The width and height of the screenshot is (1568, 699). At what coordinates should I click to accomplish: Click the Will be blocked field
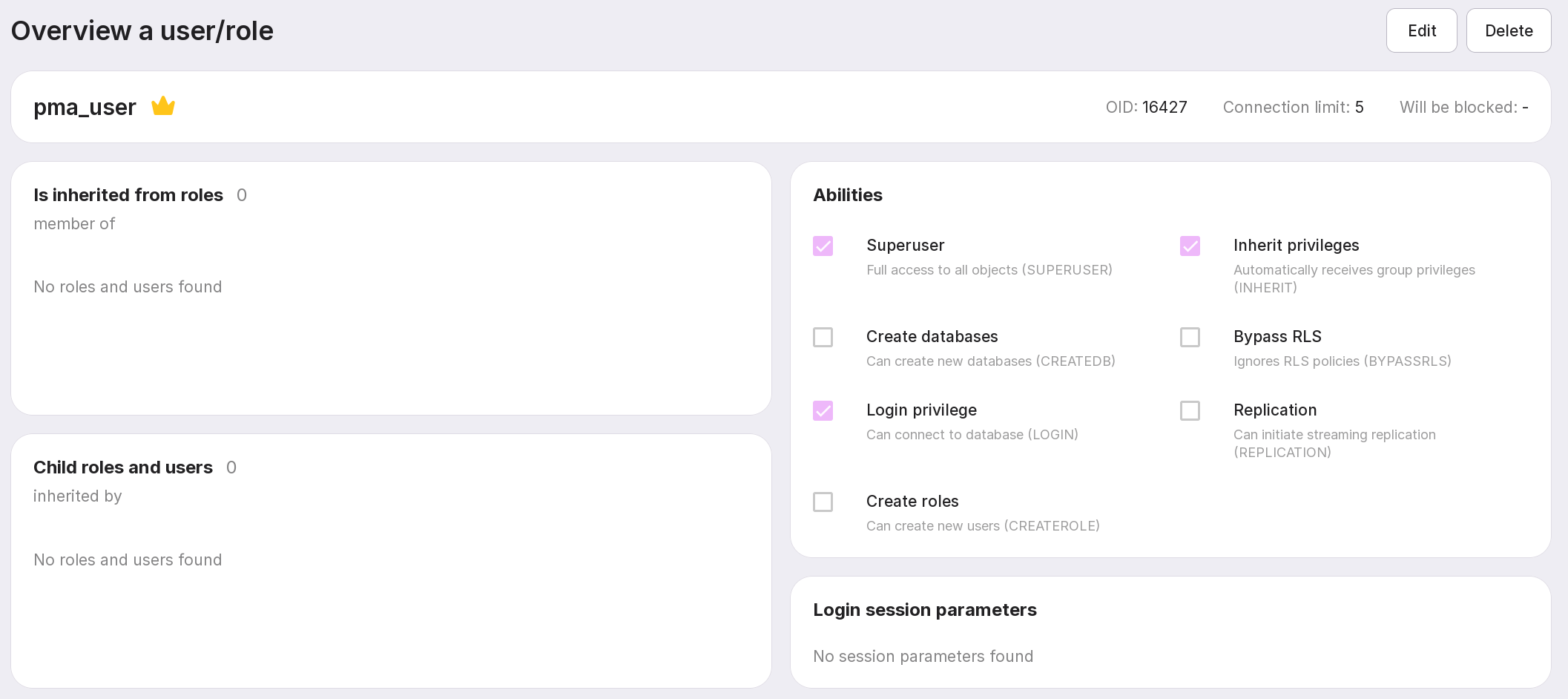1463,107
